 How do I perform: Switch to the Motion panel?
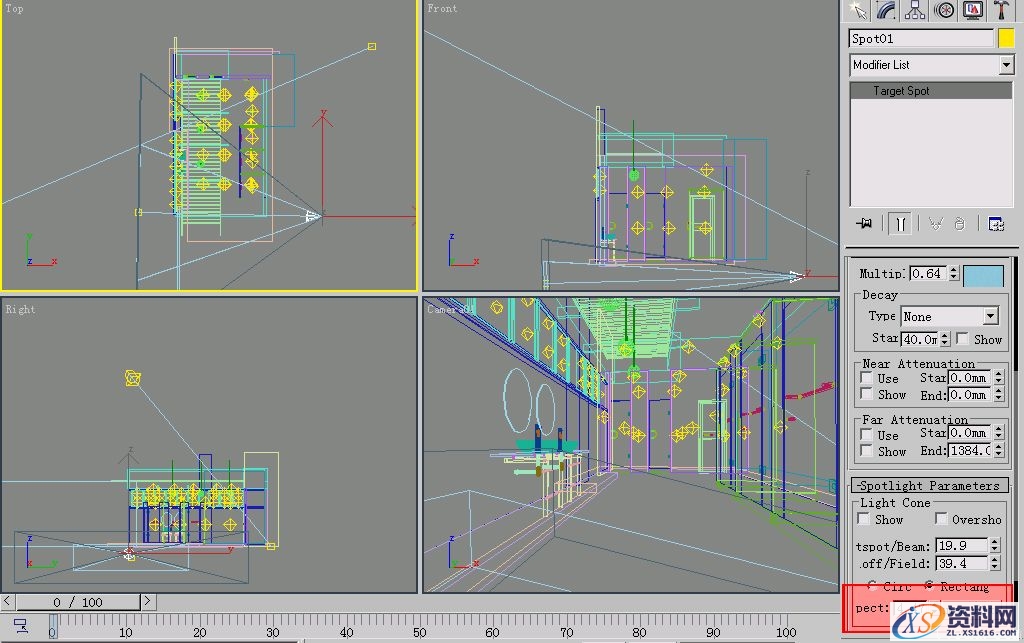click(943, 10)
